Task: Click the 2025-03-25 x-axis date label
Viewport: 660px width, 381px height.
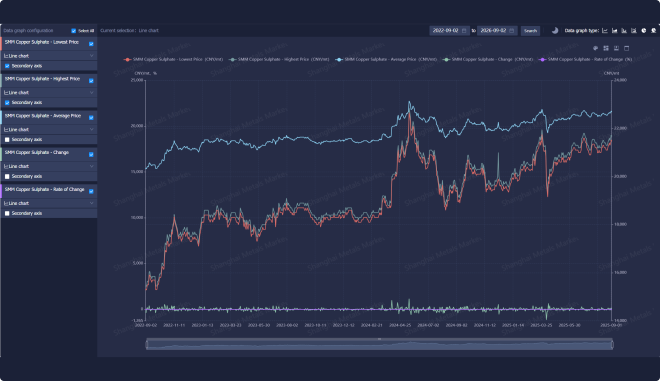Action: 541,325
